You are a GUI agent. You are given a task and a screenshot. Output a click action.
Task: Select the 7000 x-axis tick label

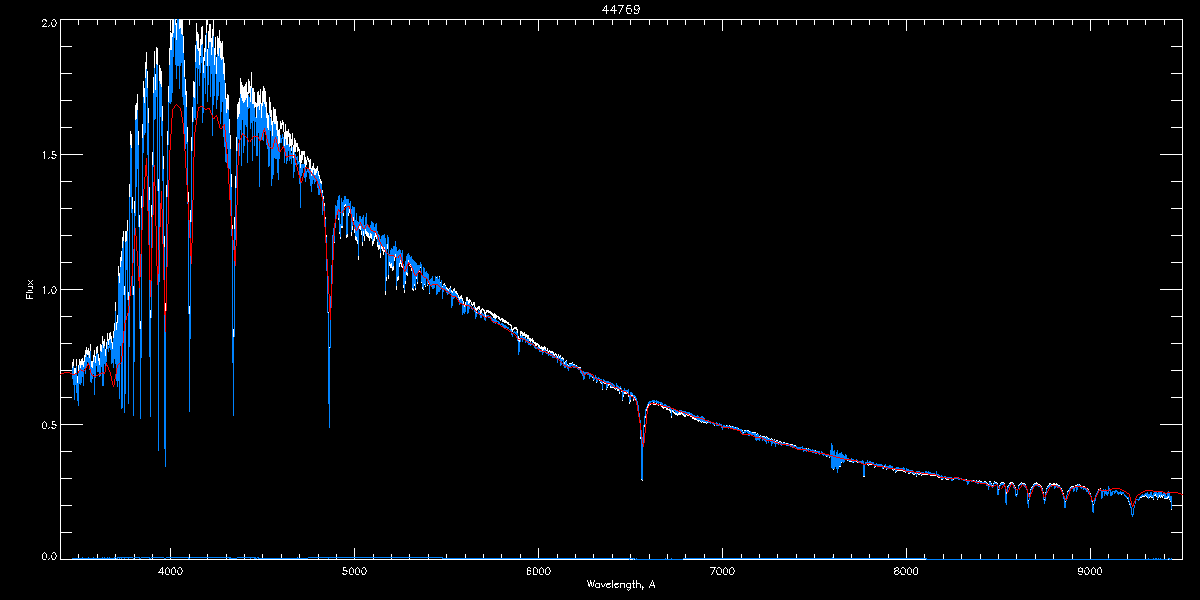pyautogui.click(x=722, y=571)
